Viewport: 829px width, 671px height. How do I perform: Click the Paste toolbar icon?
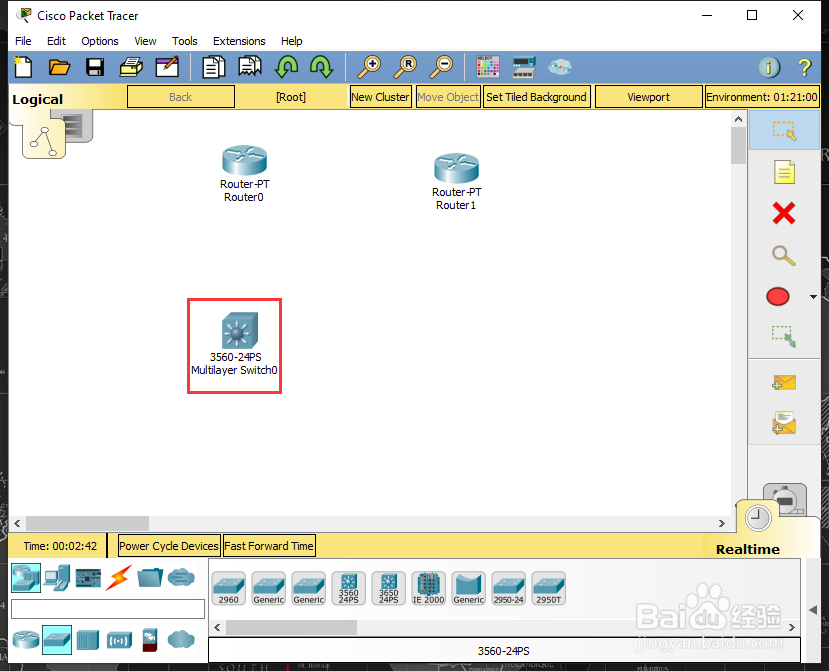250,67
